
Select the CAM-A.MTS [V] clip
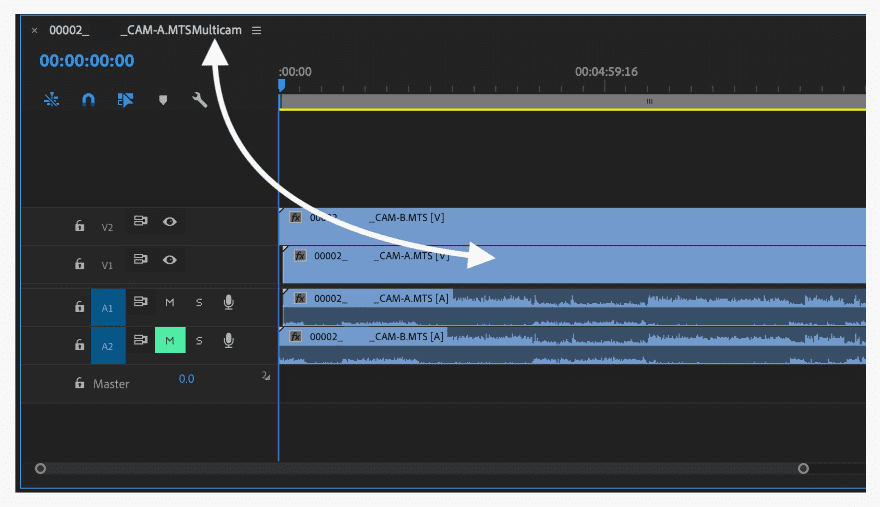pyautogui.click(x=574, y=265)
